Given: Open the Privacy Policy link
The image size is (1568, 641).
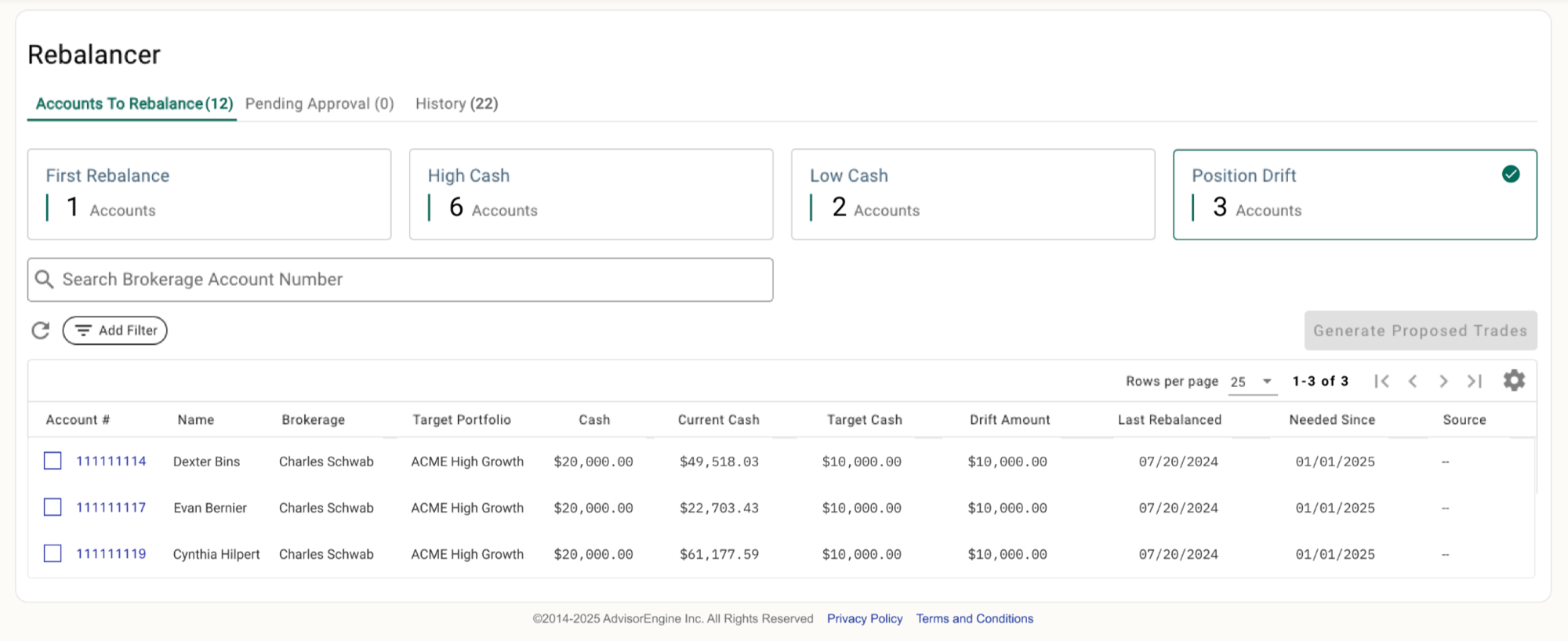Looking at the screenshot, I should click(x=865, y=618).
